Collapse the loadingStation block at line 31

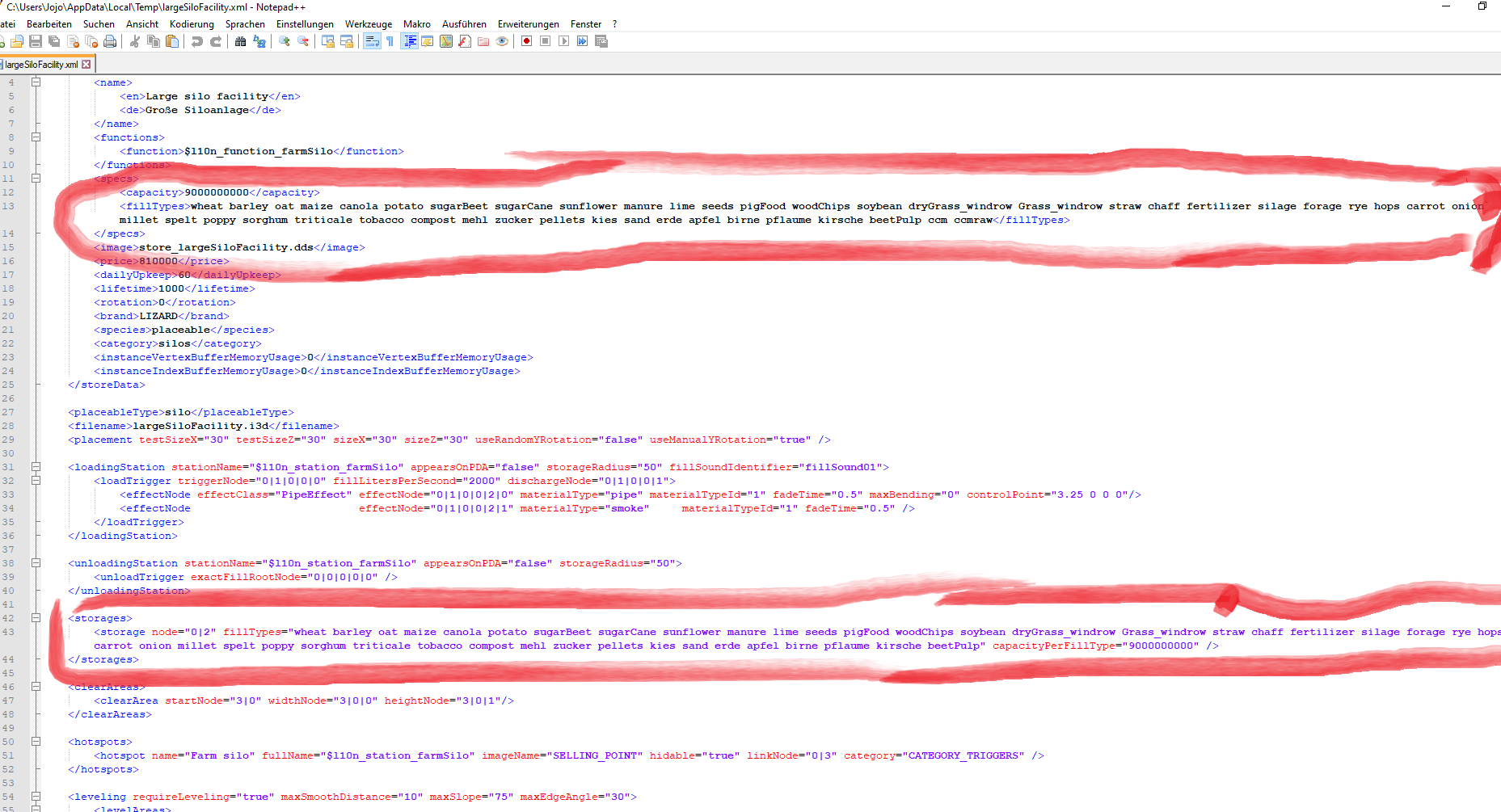(x=36, y=466)
